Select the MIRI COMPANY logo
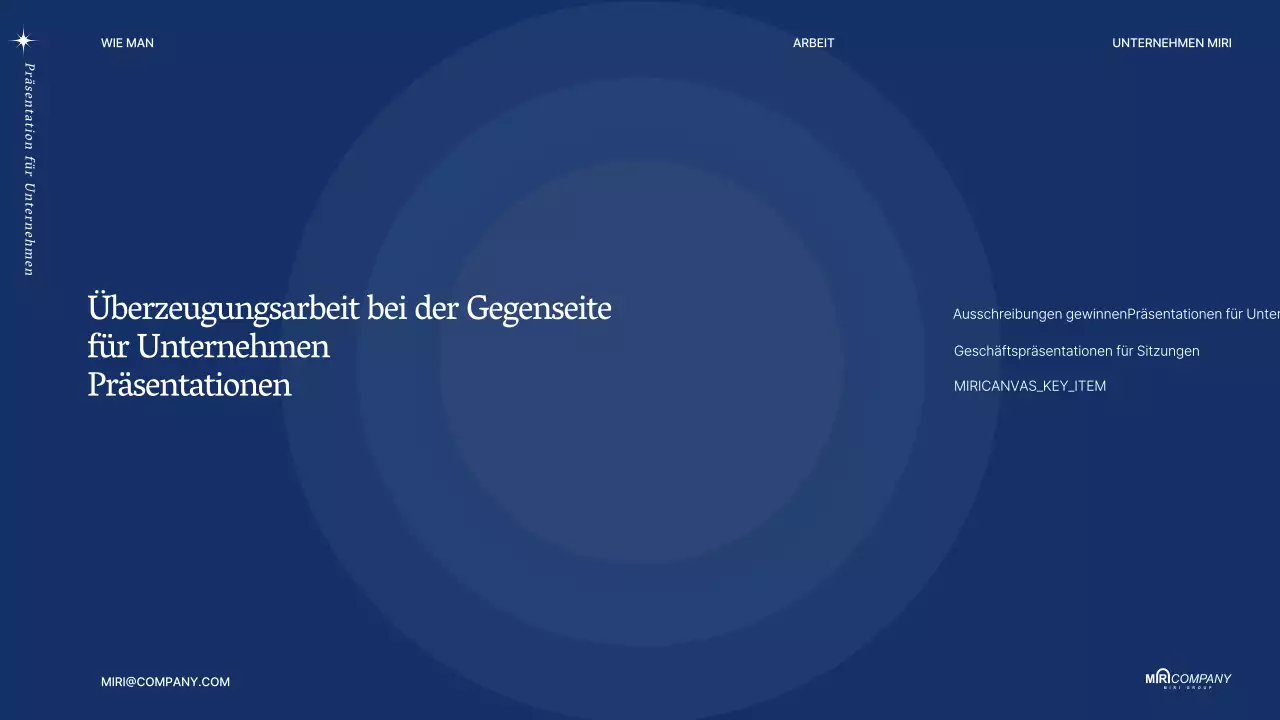This screenshot has height=720, width=1280. pos(1186,677)
